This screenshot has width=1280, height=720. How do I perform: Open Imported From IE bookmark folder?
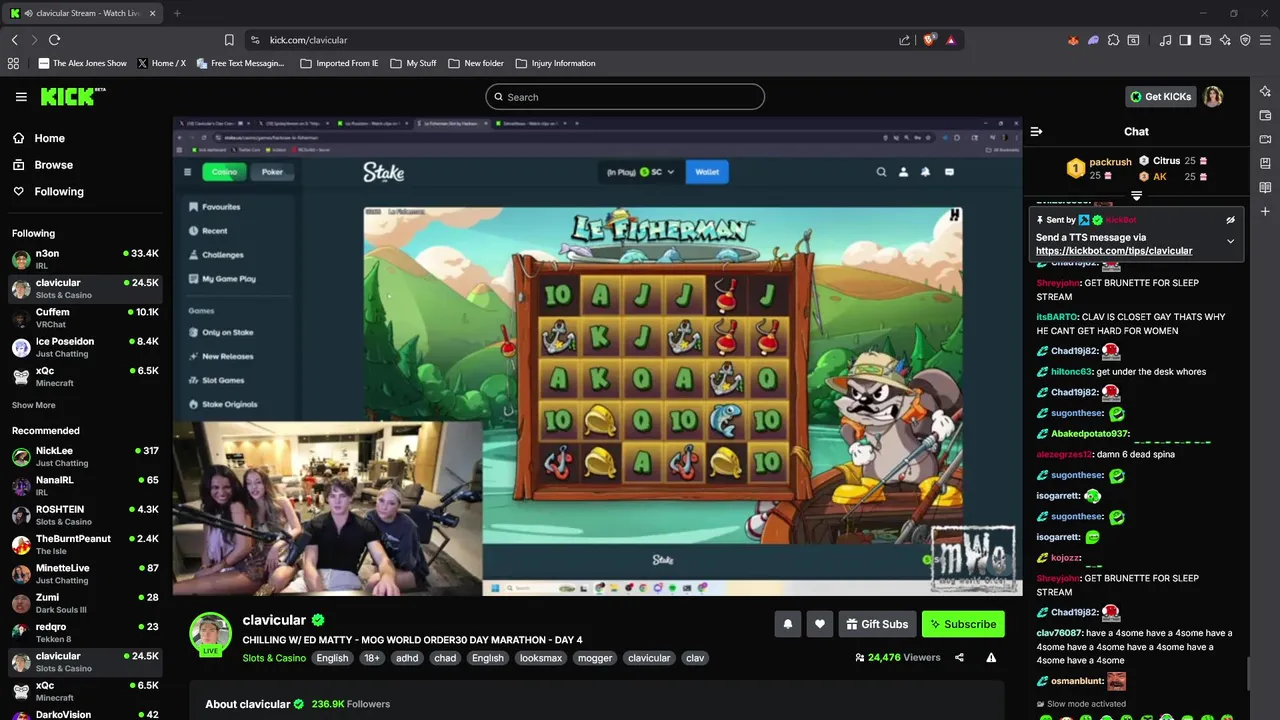click(339, 63)
